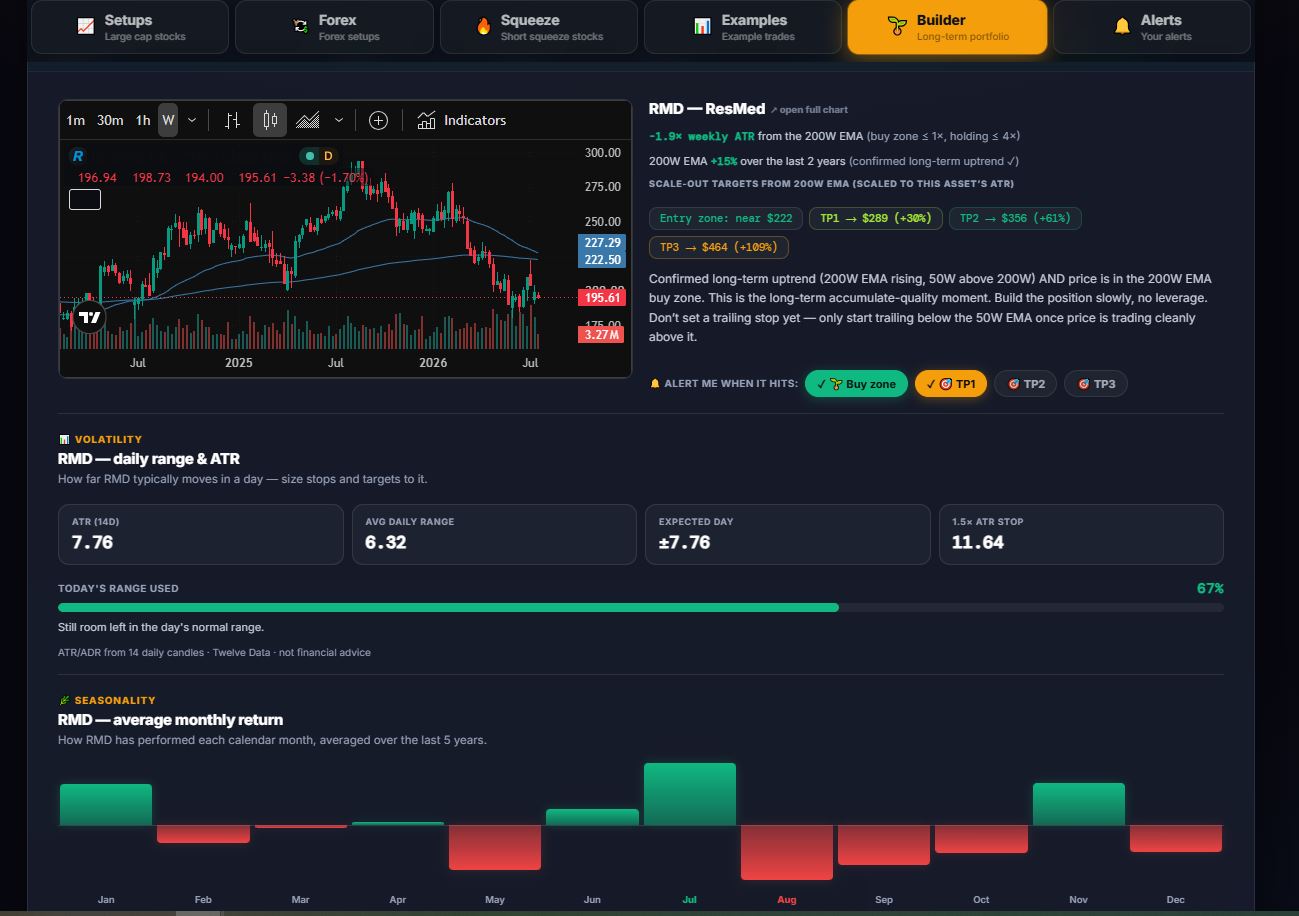Click the ResMed symbol logo in chart legend

[x=77, y=156]
